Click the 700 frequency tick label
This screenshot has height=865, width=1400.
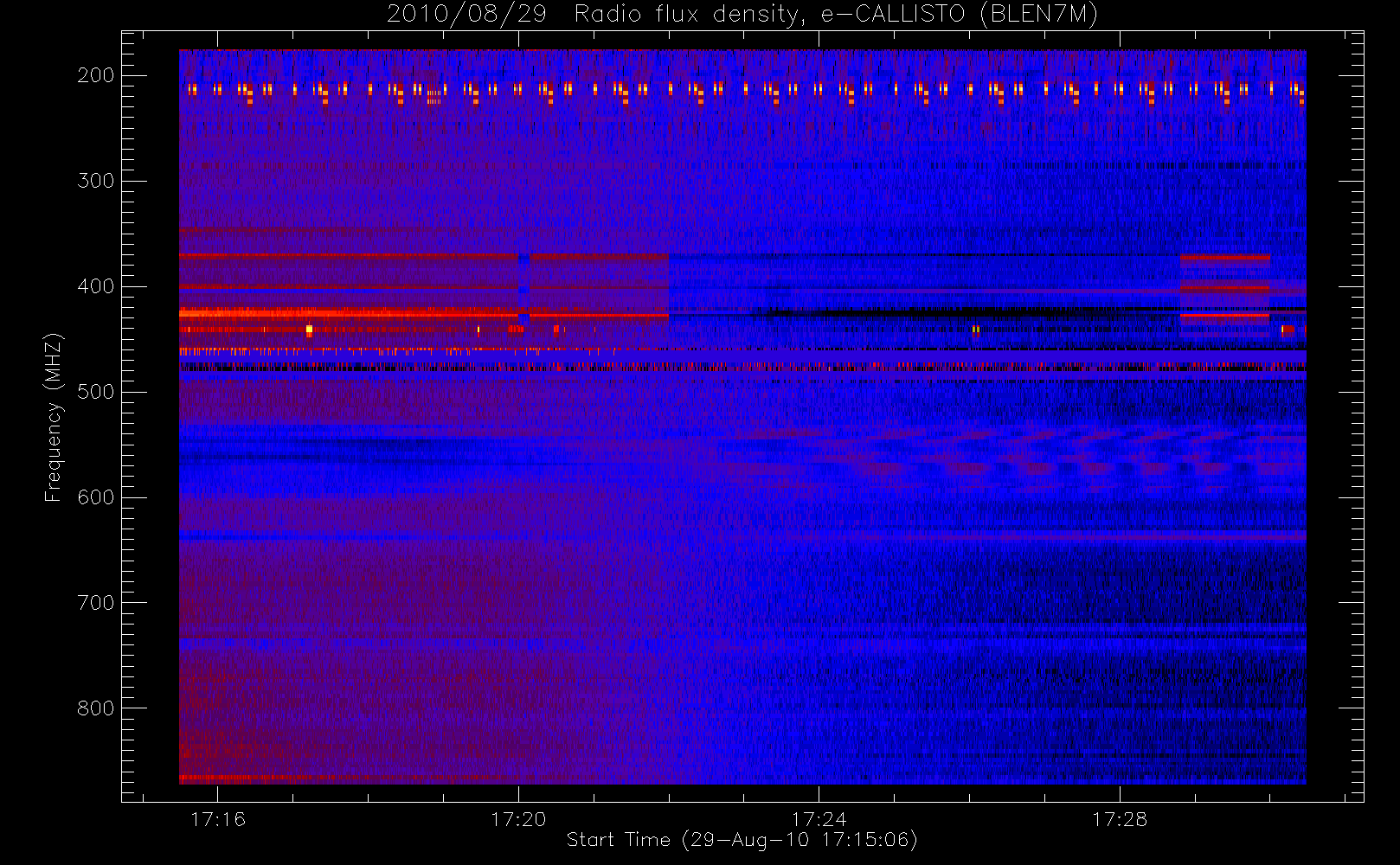tap(95, 603)
